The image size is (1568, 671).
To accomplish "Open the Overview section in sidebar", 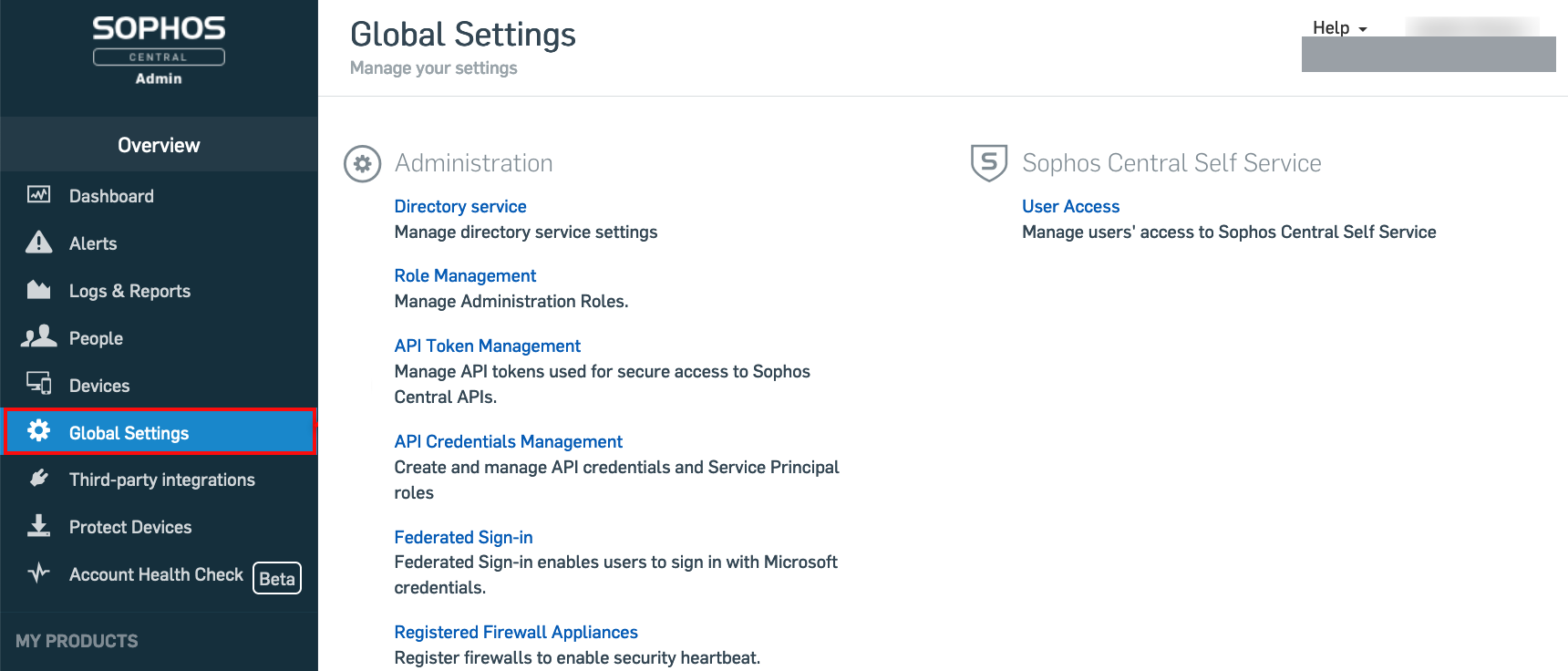I will [159, 145].
